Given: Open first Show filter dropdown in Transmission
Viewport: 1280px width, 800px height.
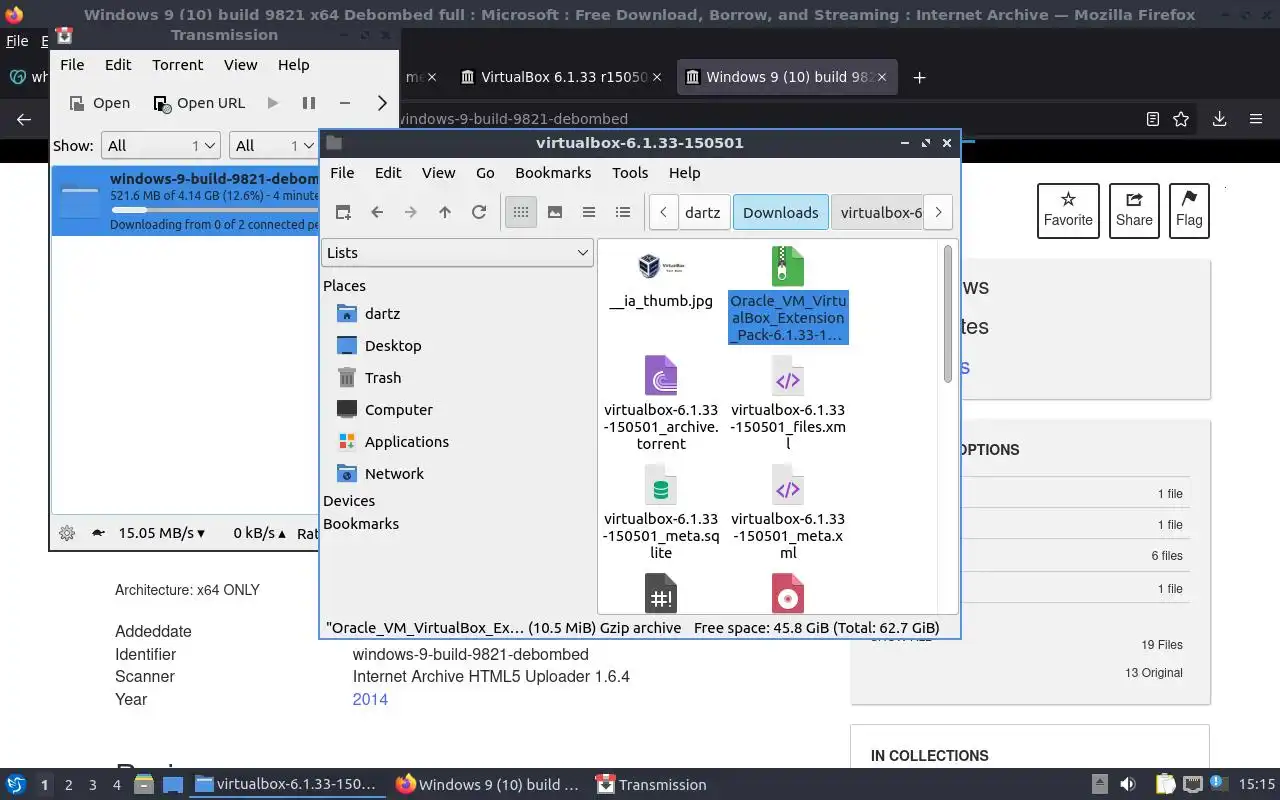Looking at the screenshot, I should coord(160,146).
